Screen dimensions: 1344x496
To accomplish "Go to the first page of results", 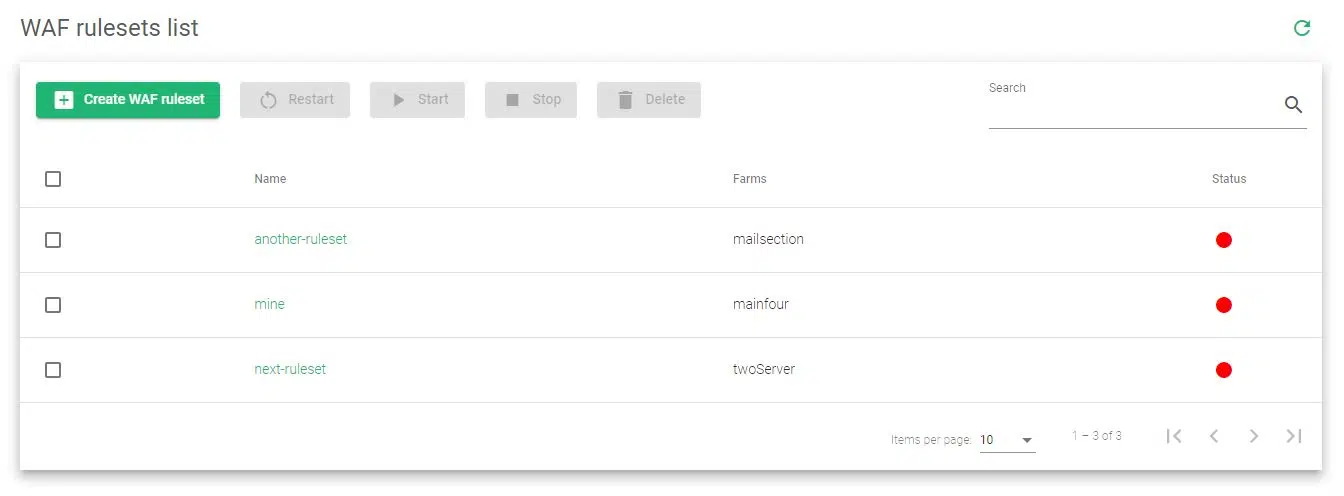I will [1175, 436].
